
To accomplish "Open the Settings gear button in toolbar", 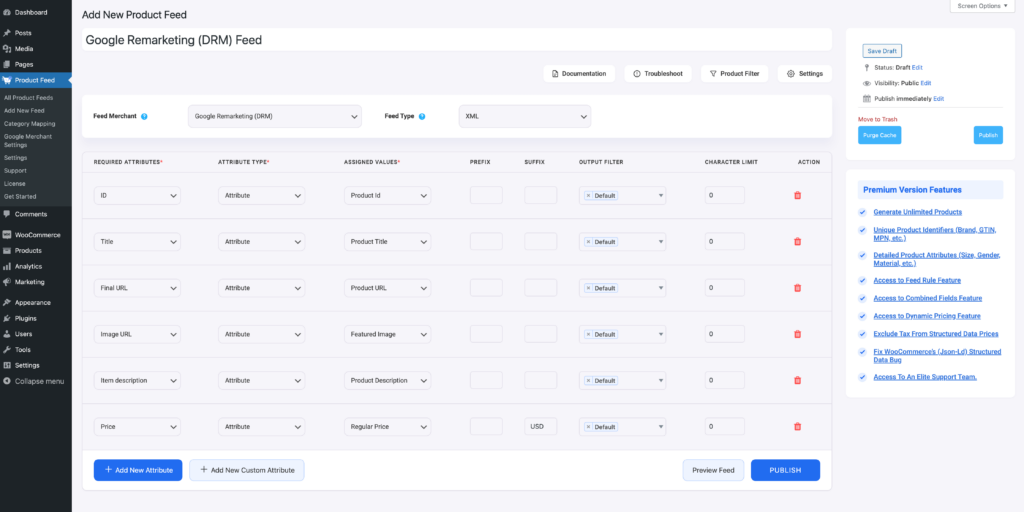I will (805, 74).
